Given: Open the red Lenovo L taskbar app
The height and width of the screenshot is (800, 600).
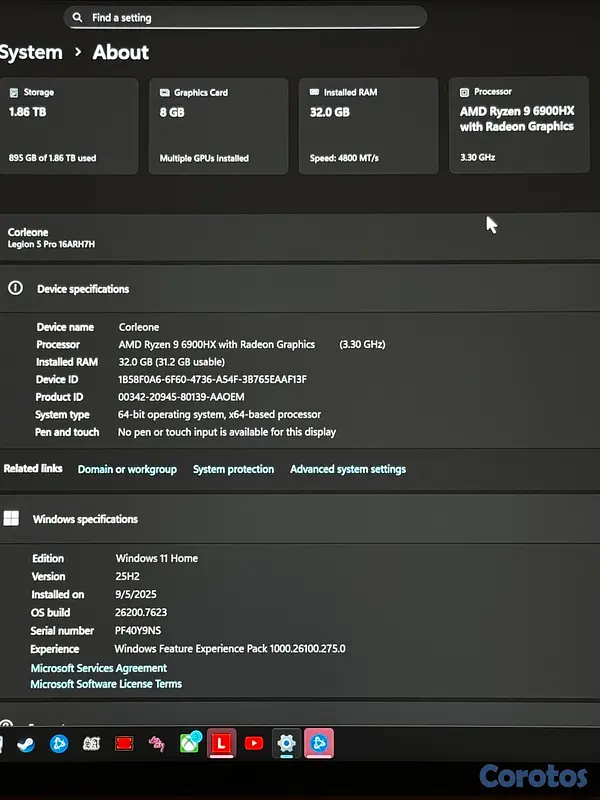Looking at the screenshot, I should coord(221,743).
